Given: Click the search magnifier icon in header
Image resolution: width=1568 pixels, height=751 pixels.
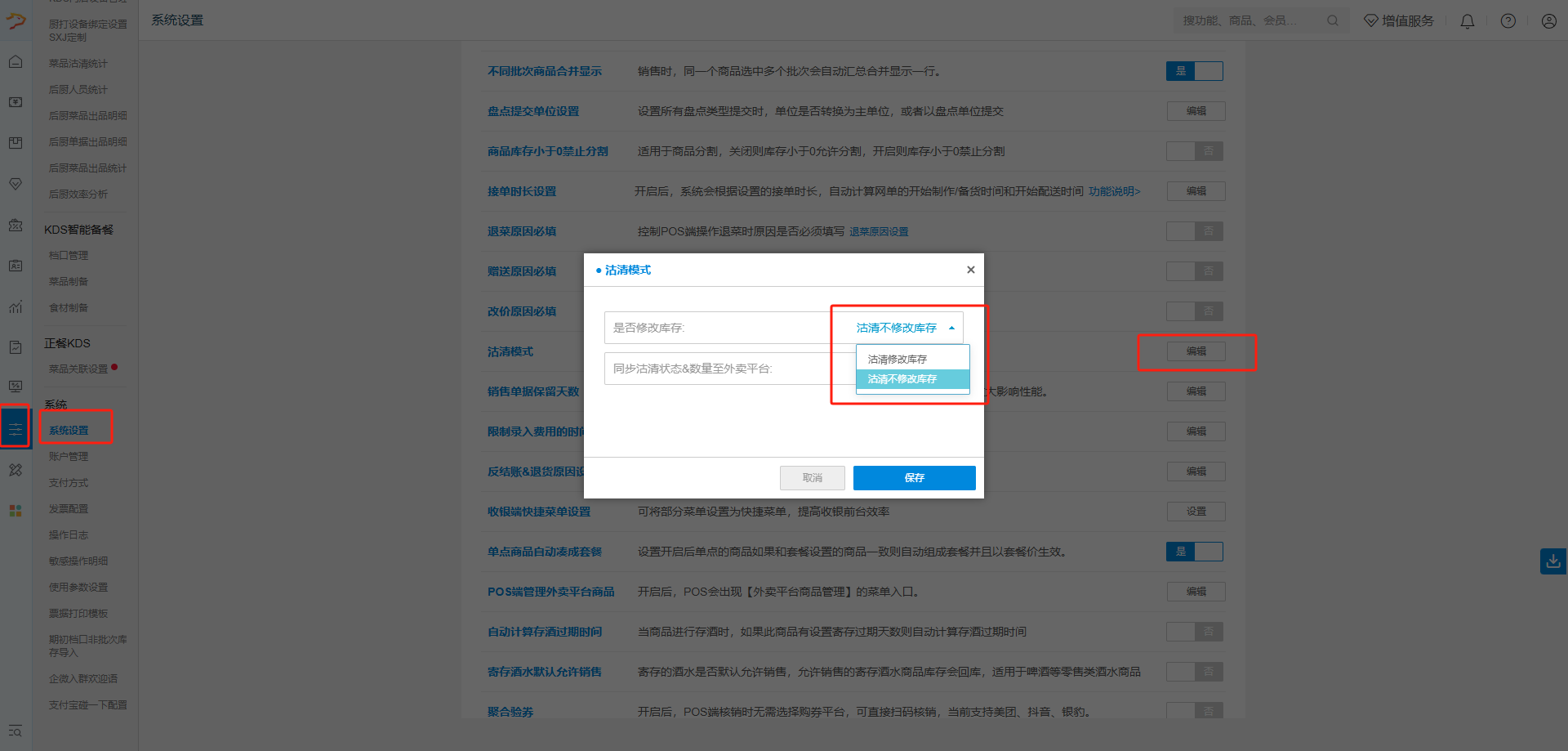Looking at the screenshot, I should tap(1333, 20).
